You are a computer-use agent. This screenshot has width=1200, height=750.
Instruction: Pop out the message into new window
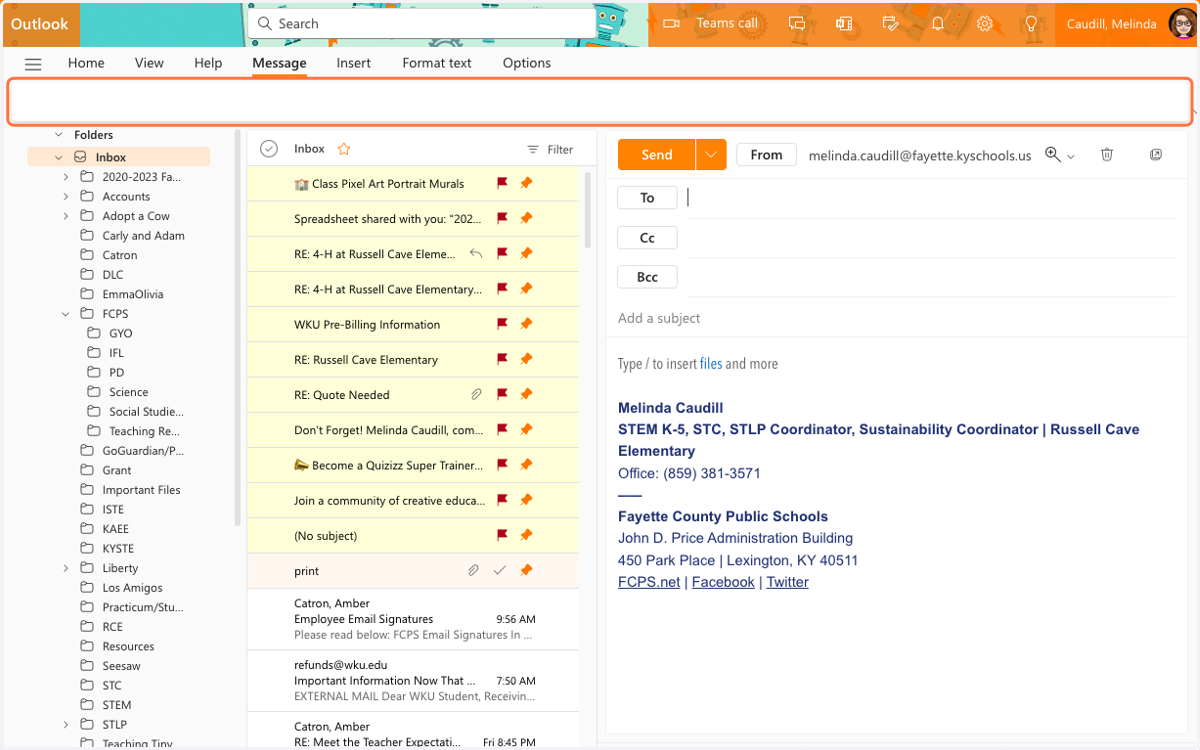pos(1156,155)
